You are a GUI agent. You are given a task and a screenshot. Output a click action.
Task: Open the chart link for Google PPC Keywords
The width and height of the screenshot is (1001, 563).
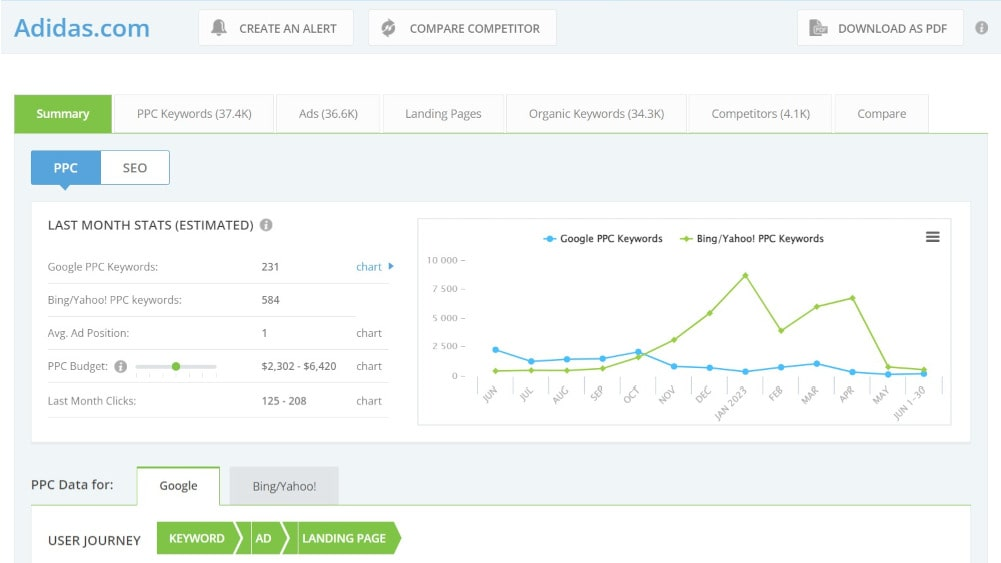(x=368, y=267)
